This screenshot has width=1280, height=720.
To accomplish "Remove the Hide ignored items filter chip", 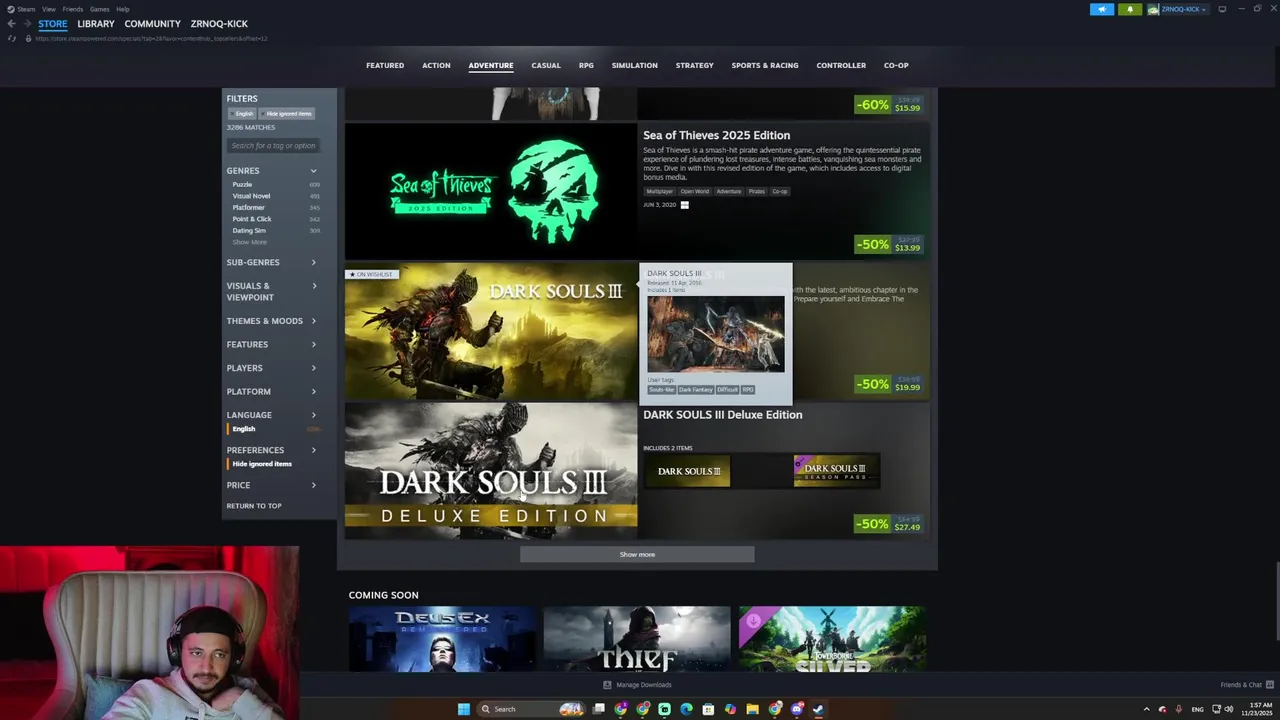I will [288, 114].
